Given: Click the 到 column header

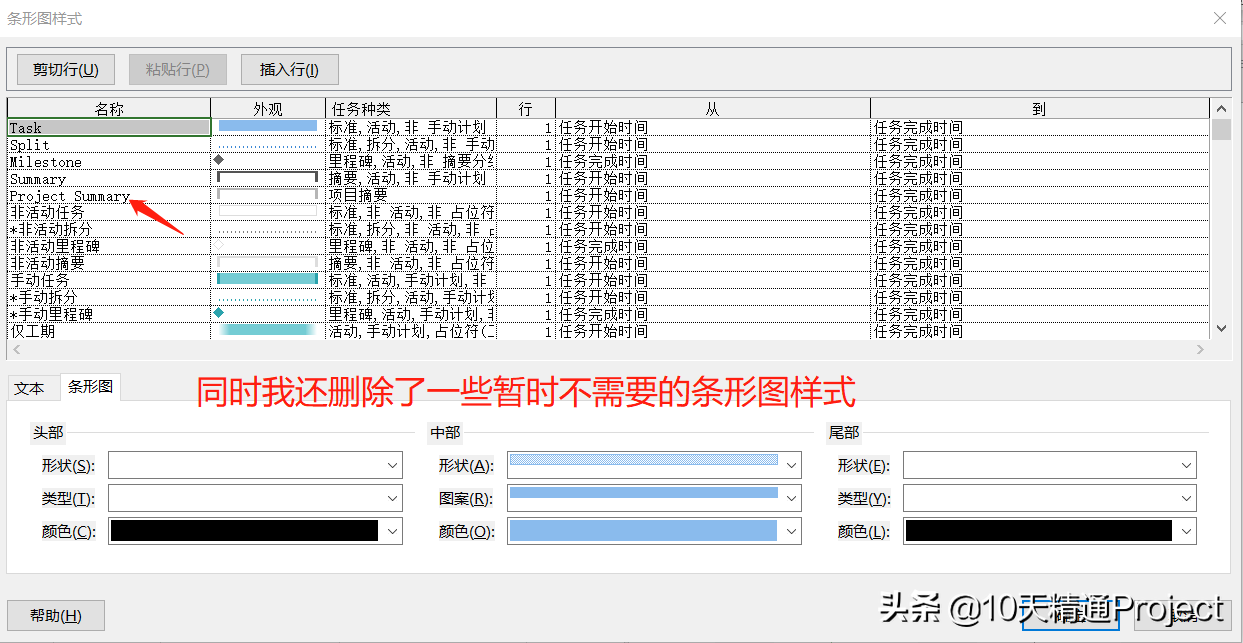Looking at the screenshot, I should 1040,109.
